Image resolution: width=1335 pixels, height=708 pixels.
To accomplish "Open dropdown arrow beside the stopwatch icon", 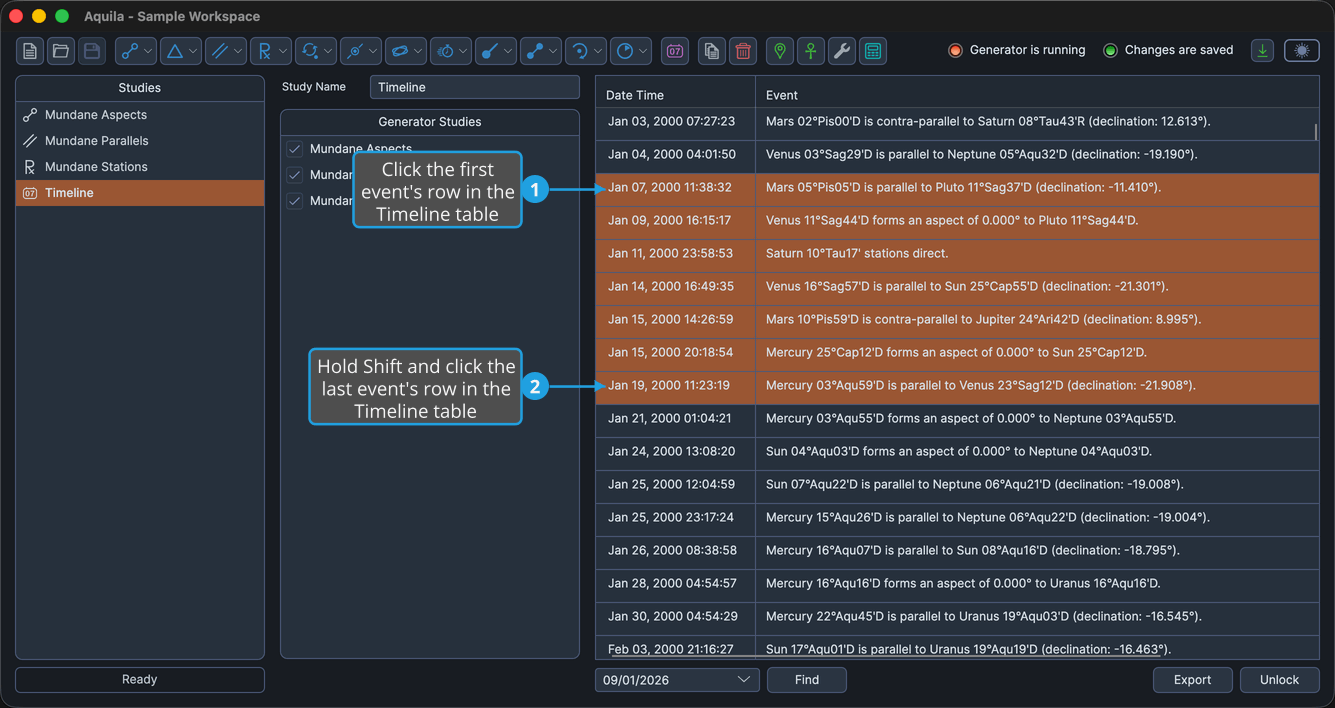I will (x=463, y=51).
